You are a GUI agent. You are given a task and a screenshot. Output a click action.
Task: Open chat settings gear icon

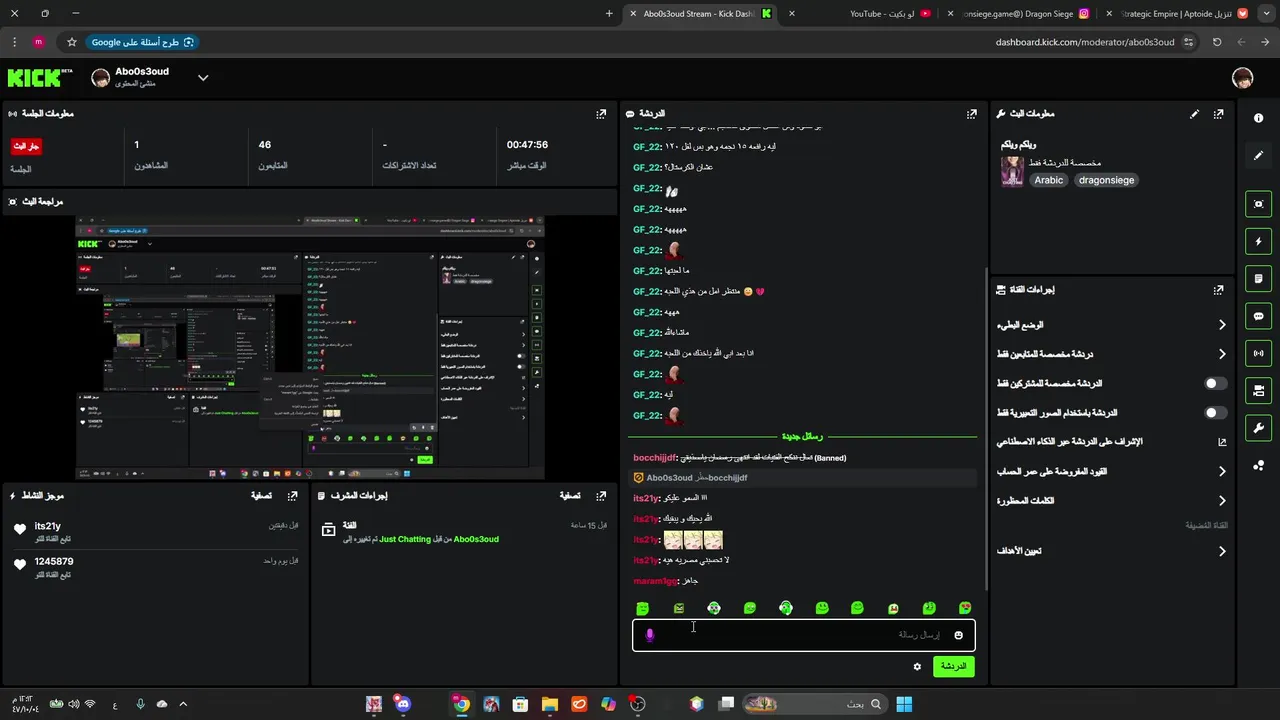click(917, 666)
